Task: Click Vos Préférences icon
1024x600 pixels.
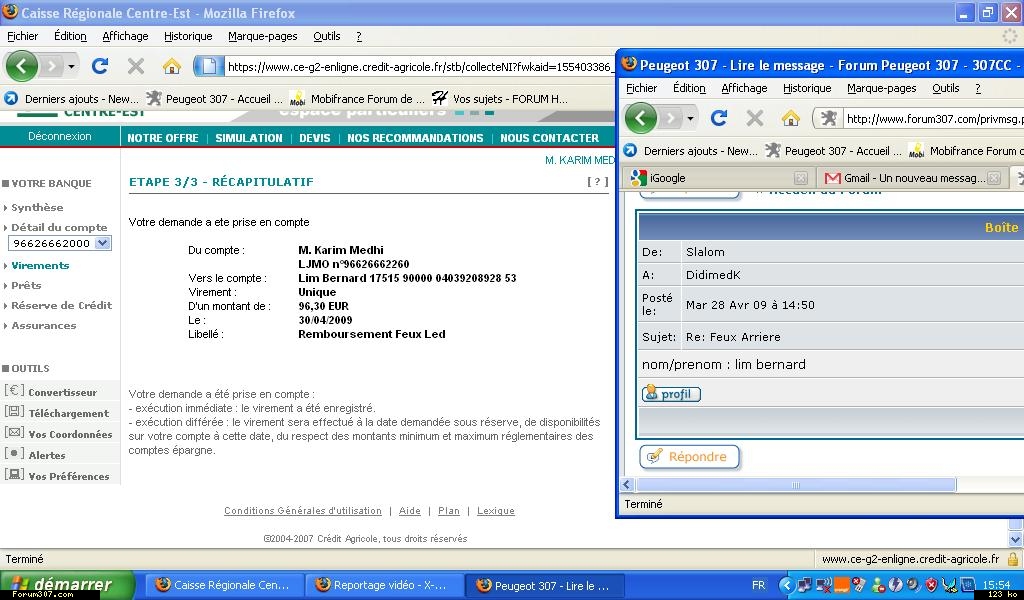Action: [x=14, y=474]
